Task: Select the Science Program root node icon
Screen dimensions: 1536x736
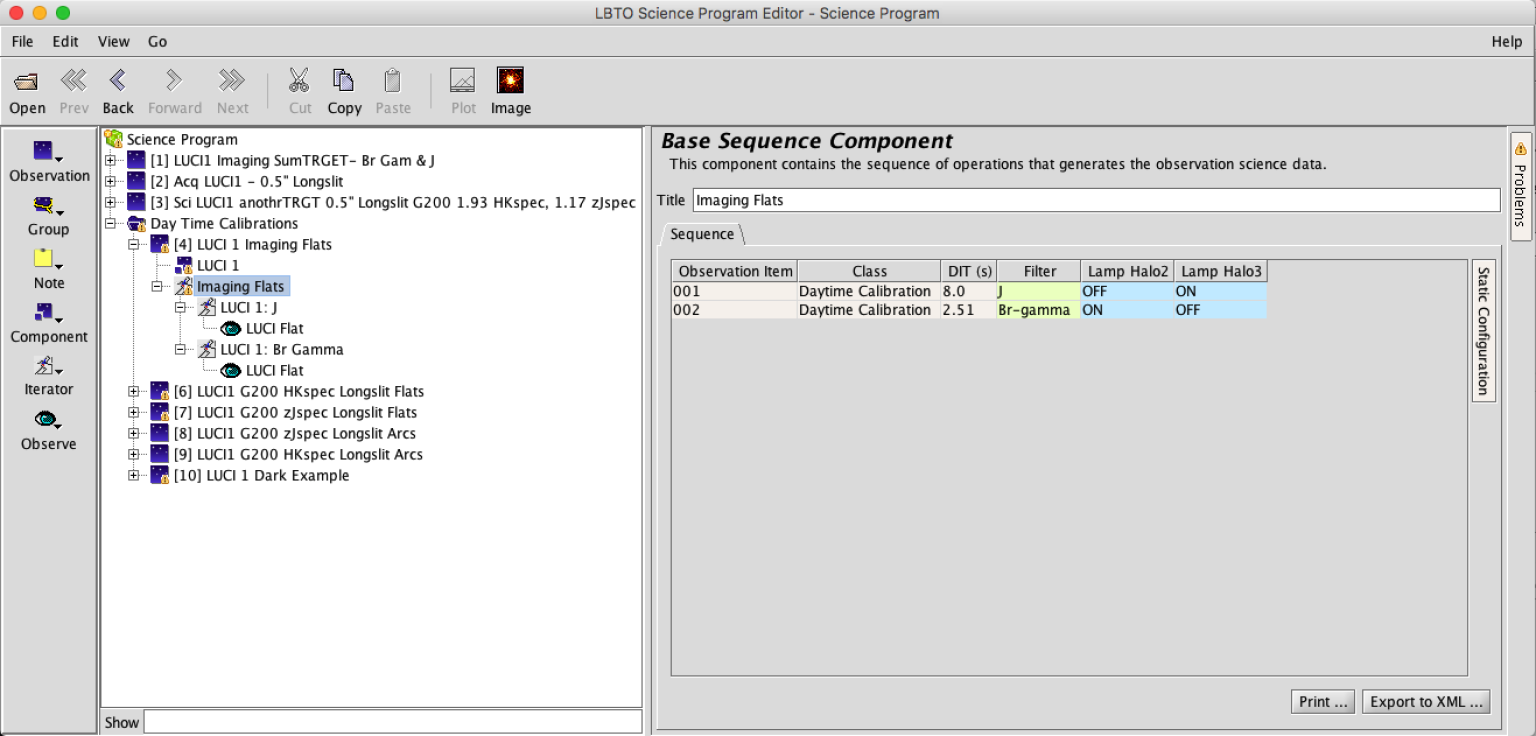Action: point(113,139)
